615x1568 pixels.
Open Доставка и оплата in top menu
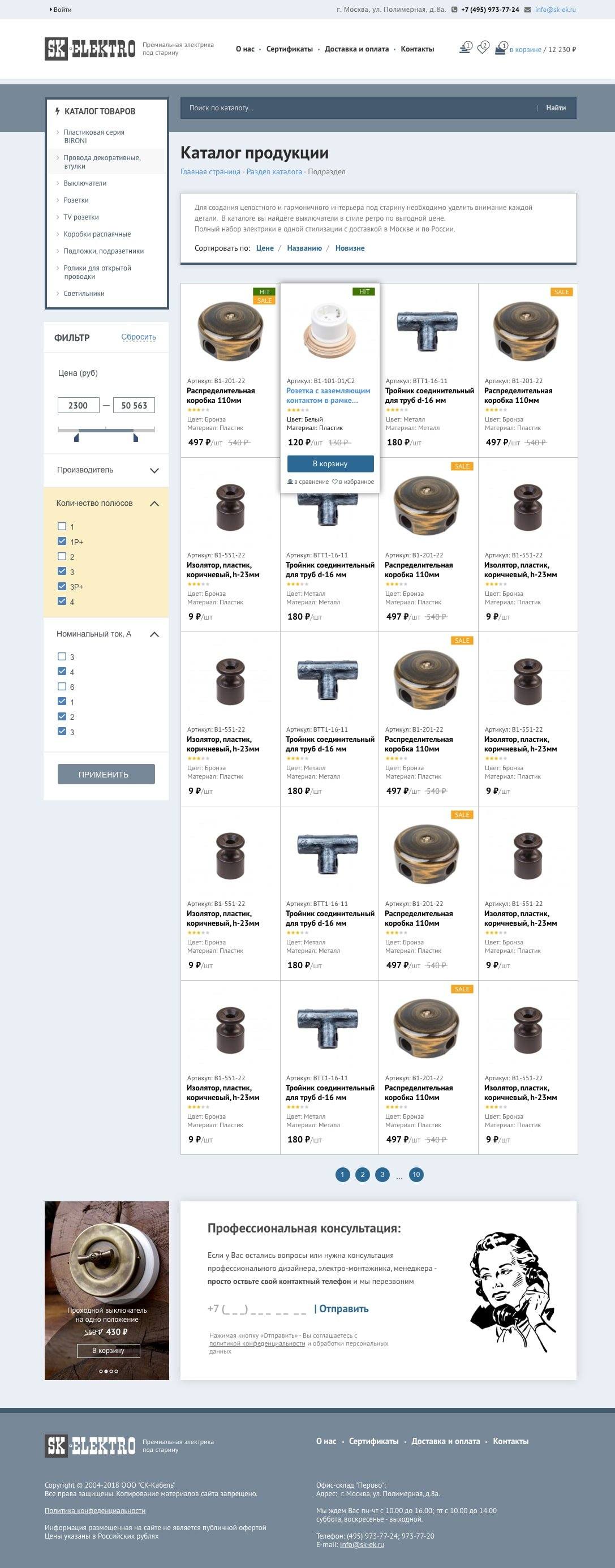point(356,49)
